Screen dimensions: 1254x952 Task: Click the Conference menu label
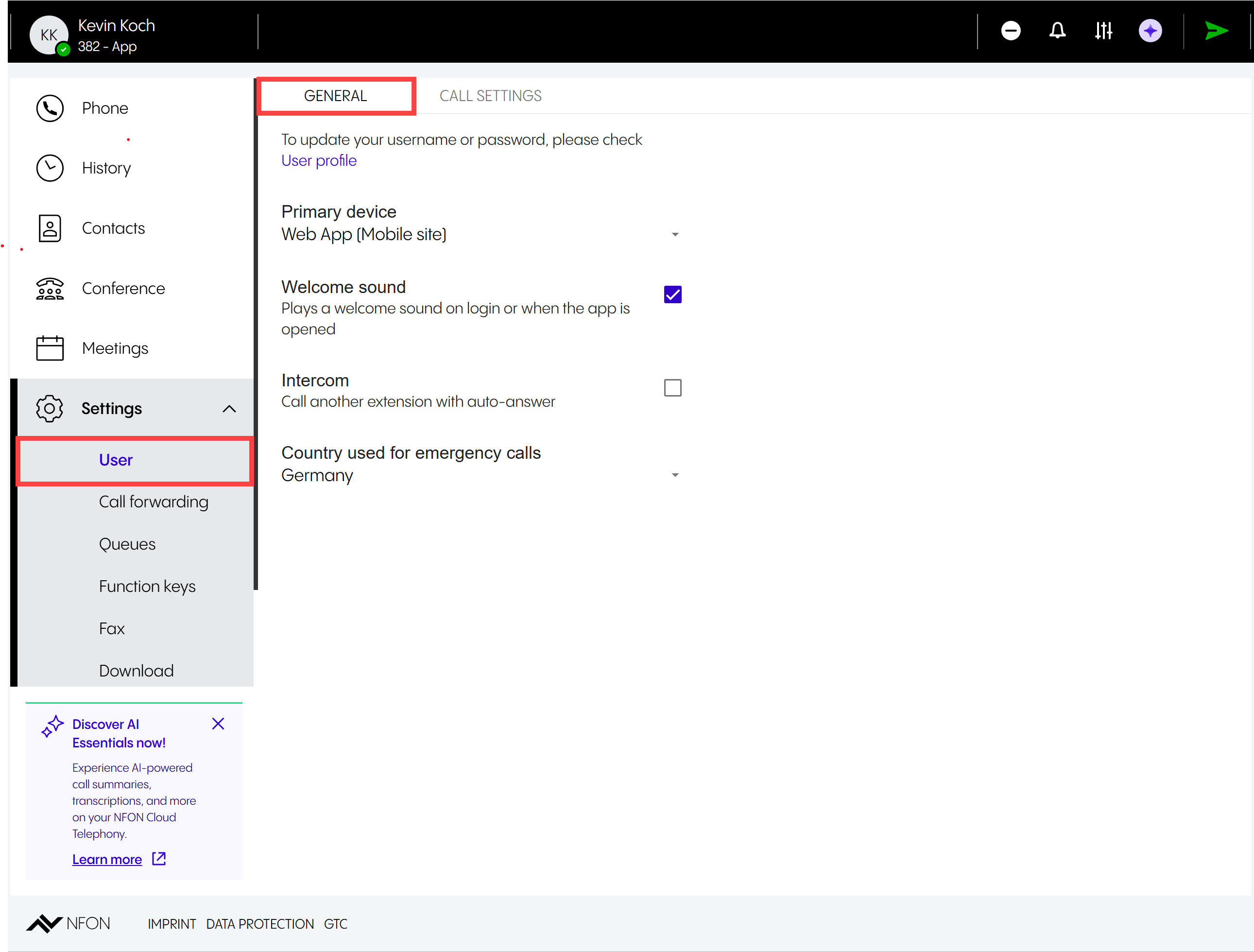[123, 289]
